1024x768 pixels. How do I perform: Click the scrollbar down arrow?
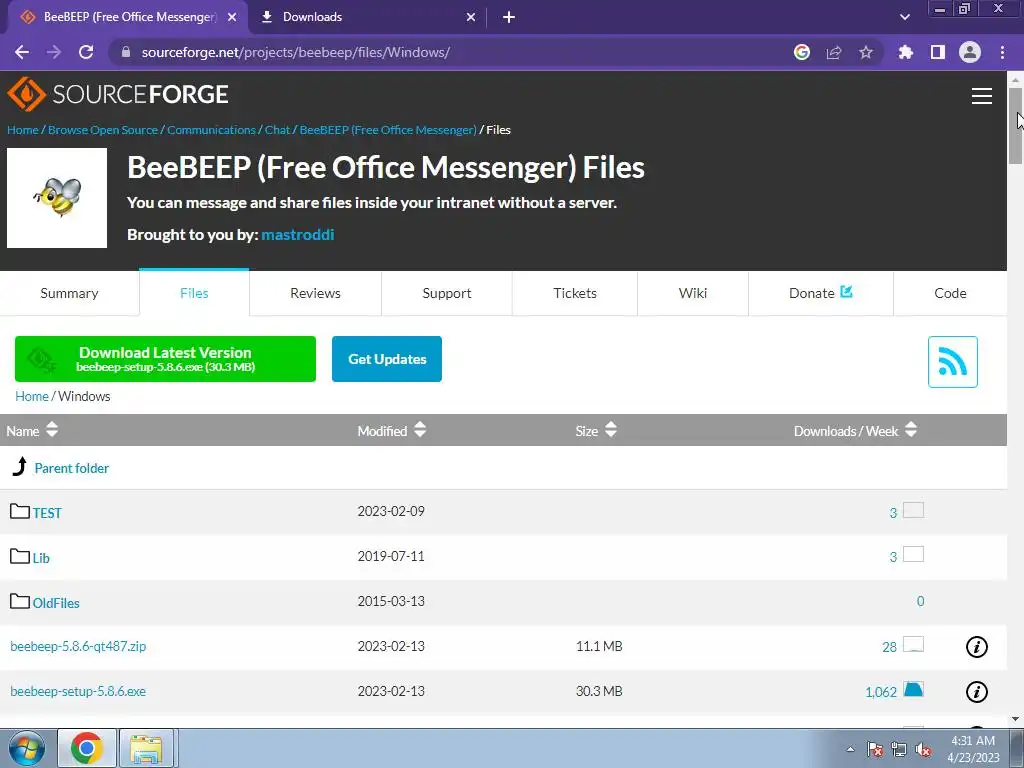pyautogui.click(x=1015, y=719)
